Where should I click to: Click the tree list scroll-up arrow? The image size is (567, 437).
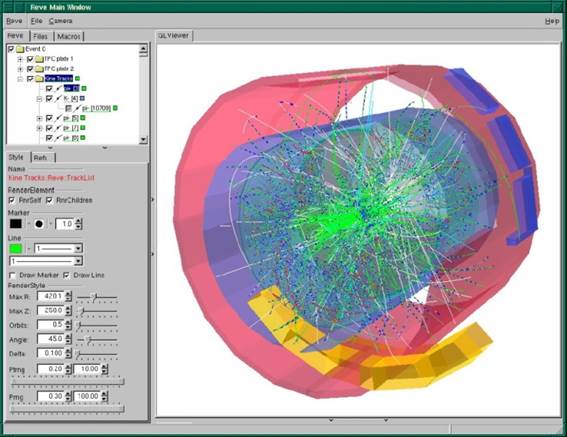tap(143, 48)
